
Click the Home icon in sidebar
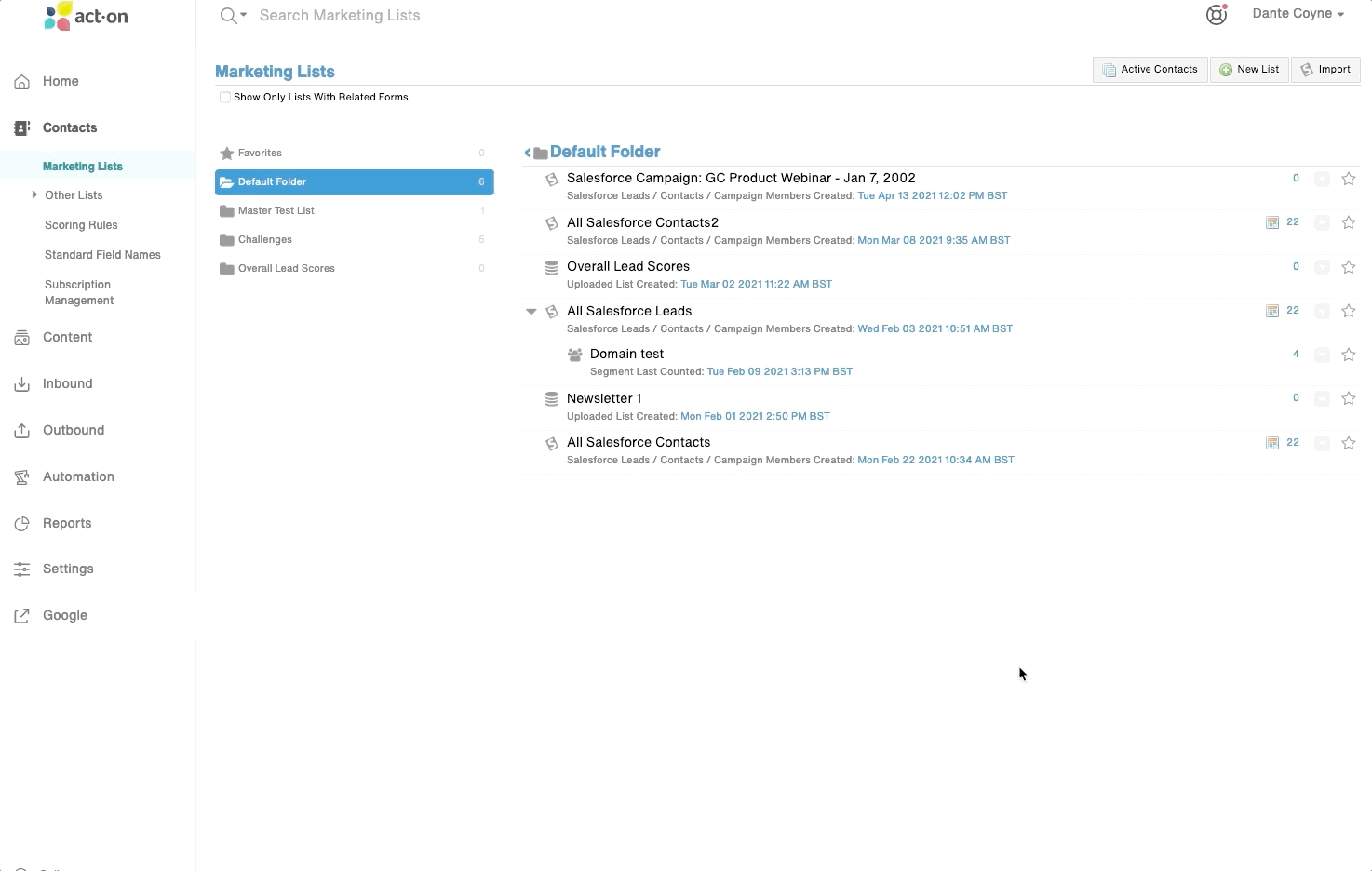22,82
